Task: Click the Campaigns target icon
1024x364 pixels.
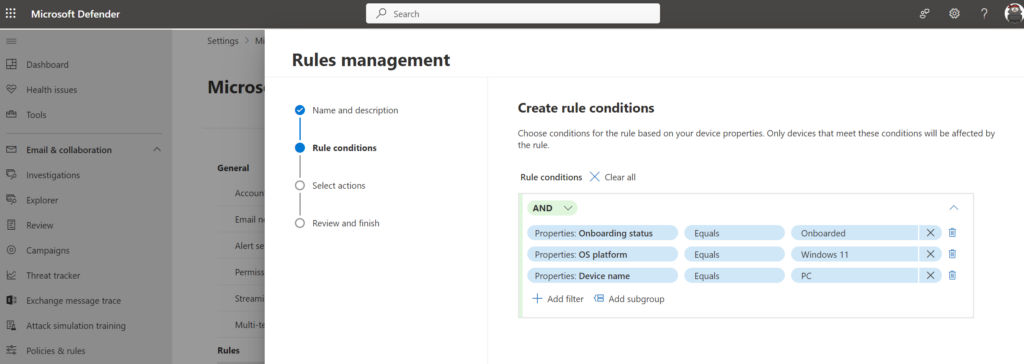Action: (11, 250)
